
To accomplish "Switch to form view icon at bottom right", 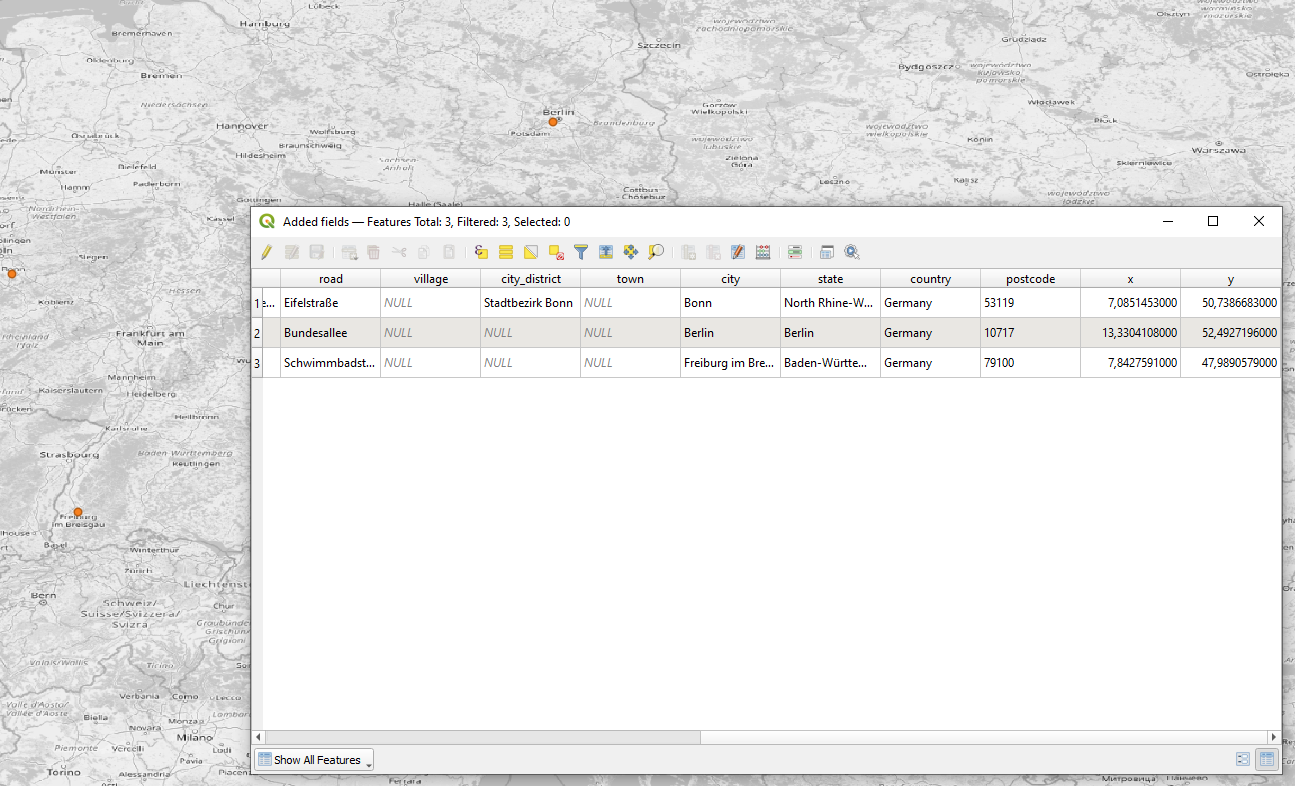I will pyautogui.click(x=1243, y=759).
